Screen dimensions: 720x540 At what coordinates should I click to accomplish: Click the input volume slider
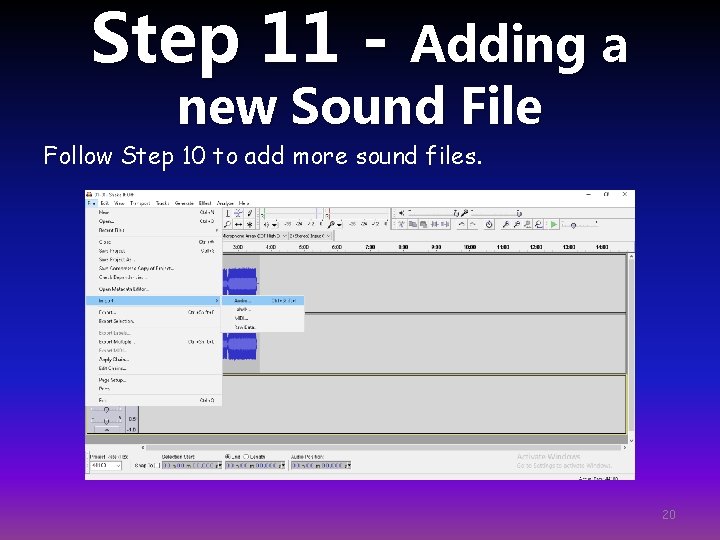tap(495, 214)
